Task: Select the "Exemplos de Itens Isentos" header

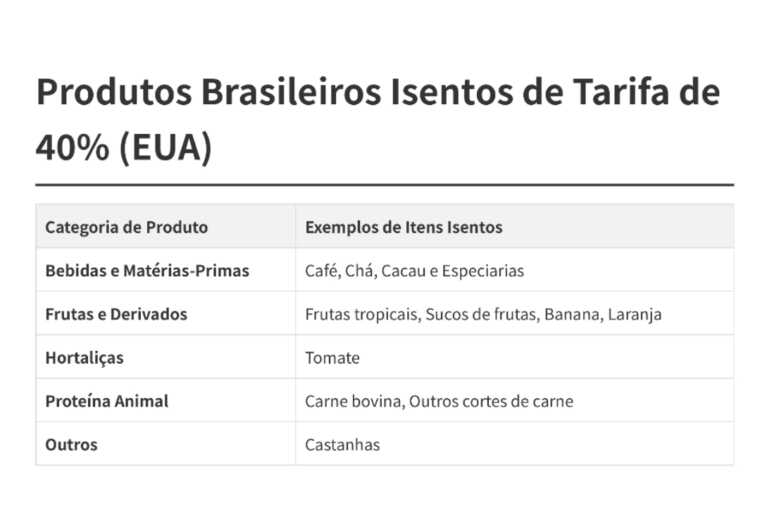Action: [x=403, y=227]
